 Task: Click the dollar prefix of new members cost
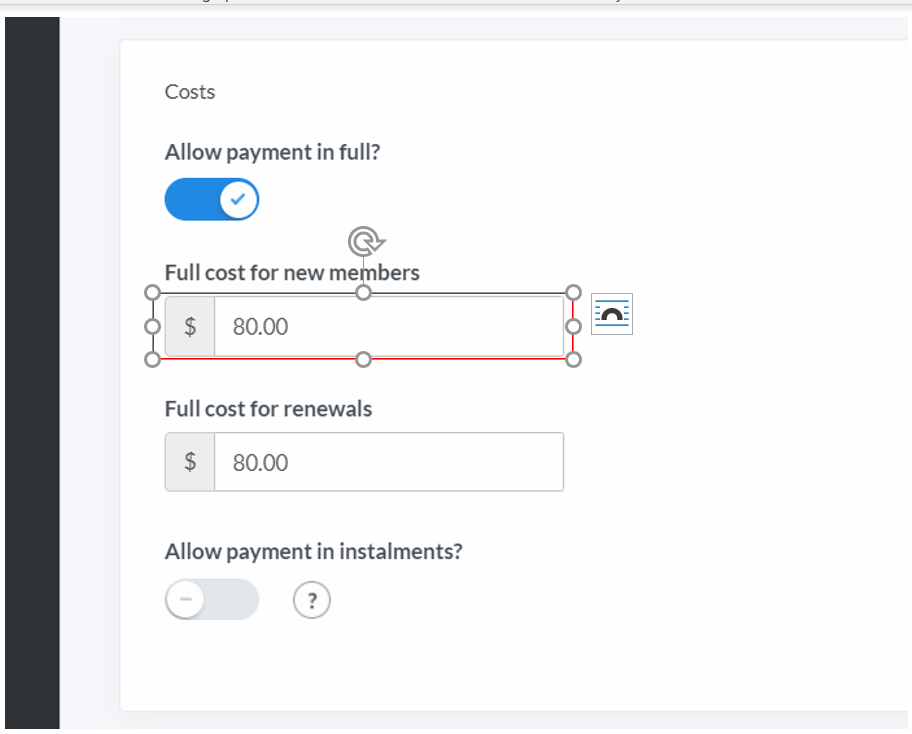point(190,326)
